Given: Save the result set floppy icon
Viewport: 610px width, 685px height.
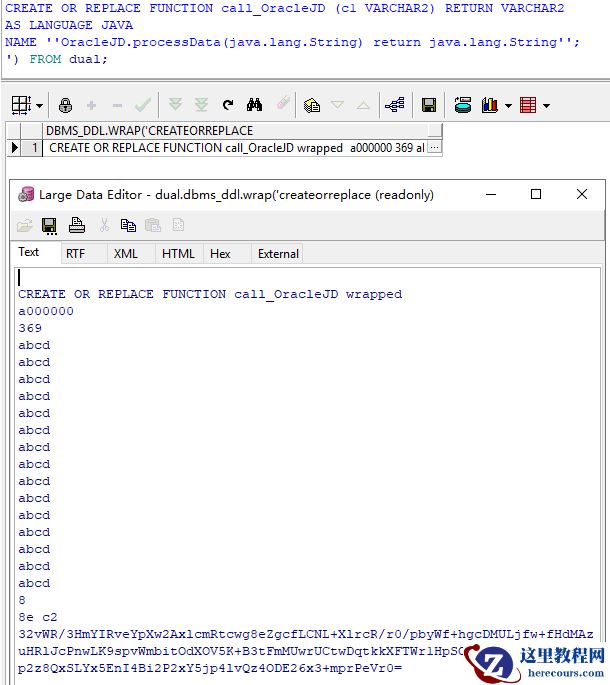Looking at the screenshot, I should (x=429, y=105).
